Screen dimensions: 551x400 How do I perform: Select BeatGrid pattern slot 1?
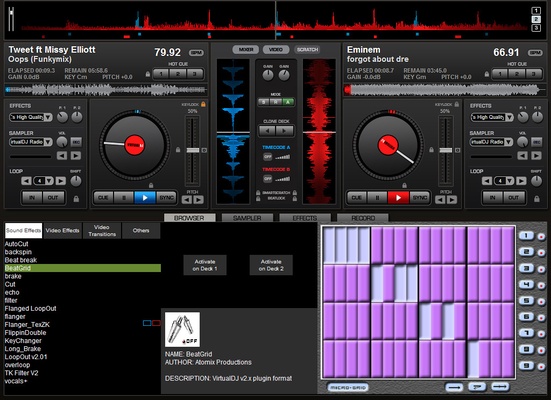tap(526, 236)
